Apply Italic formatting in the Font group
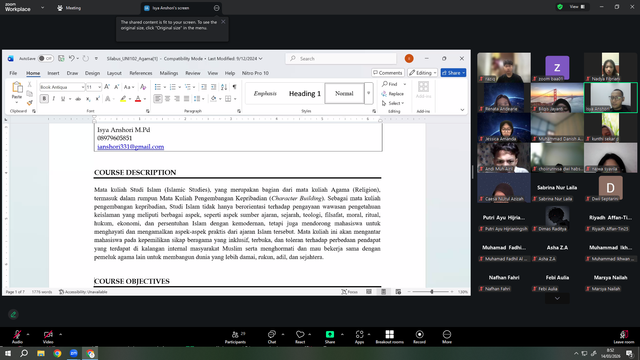Image resolution: width=640 pixels, height=360 pixels. coord(53,99)
